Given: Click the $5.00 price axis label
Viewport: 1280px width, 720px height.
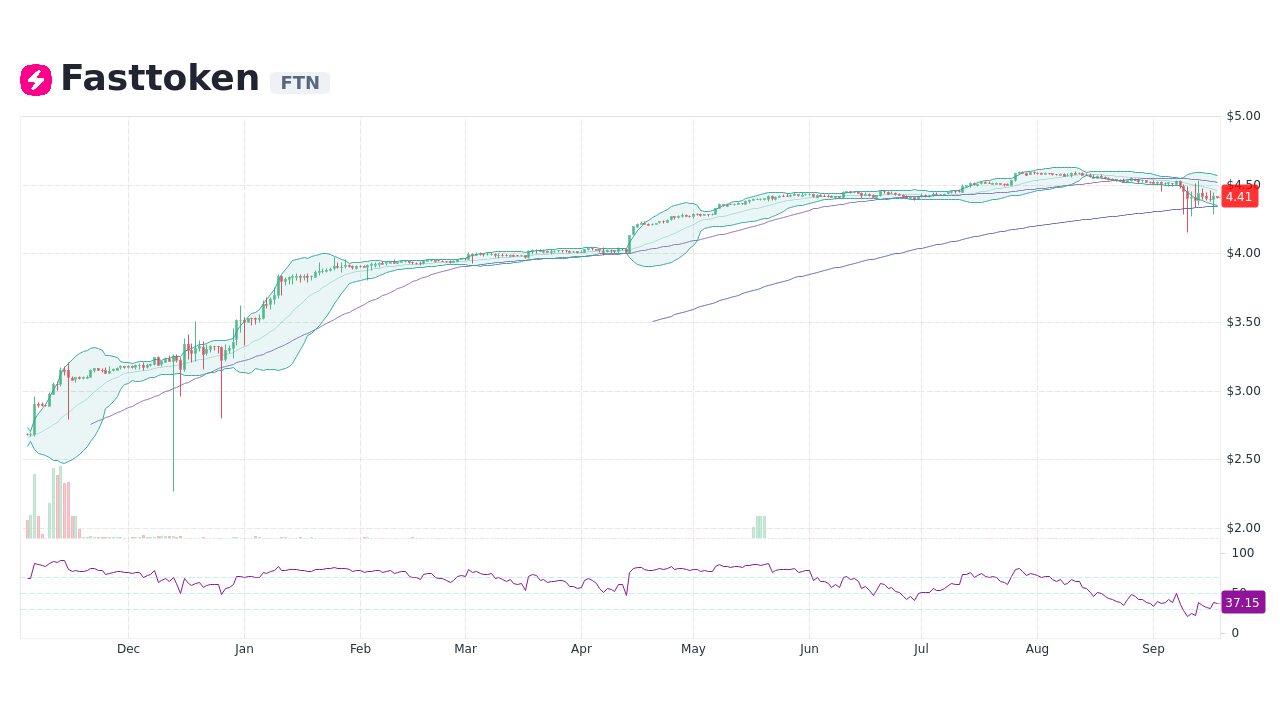Looking at the screenshot, I should pos(1242,115).
